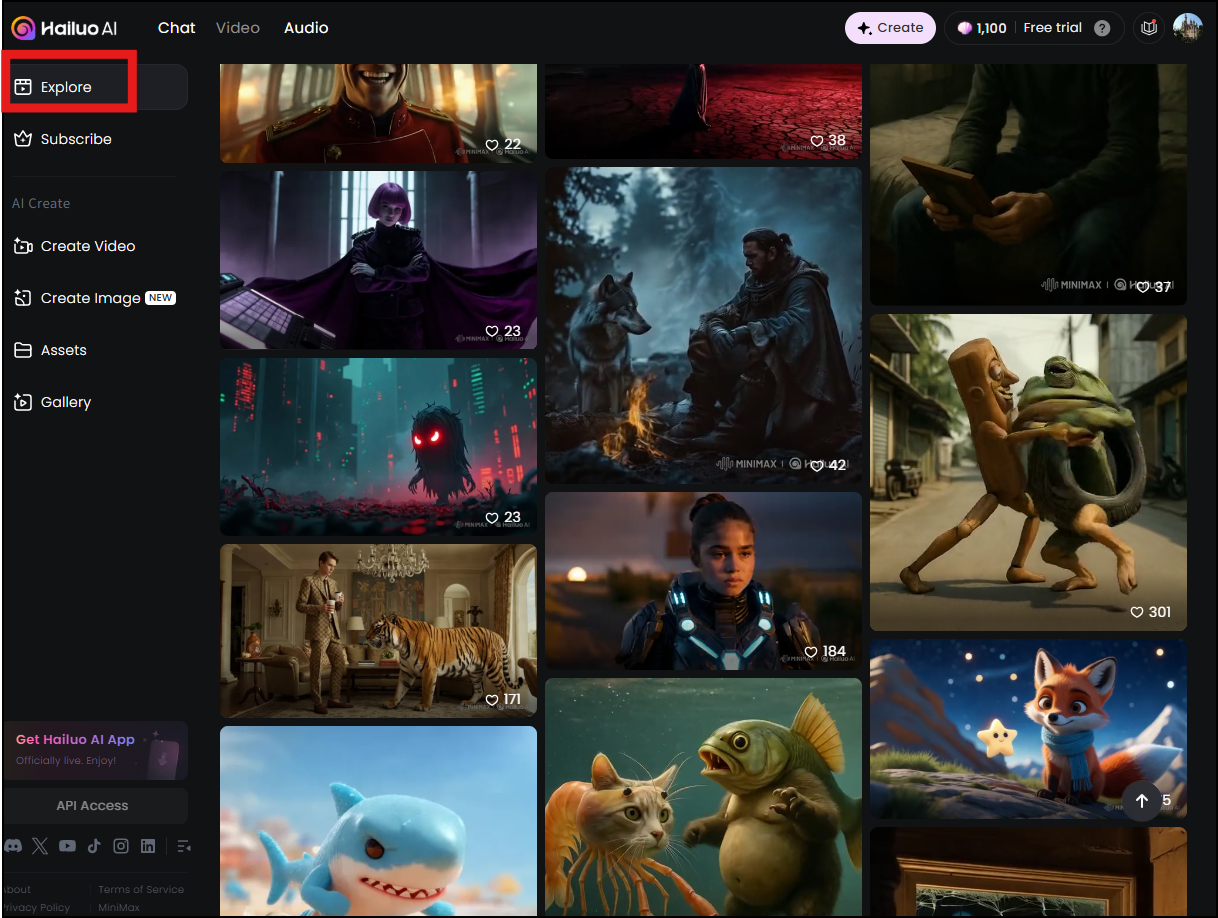The width and height of the screenshot is (1218, 918).
Task: Open the X (Twitter) social icon
Action: pyautogui.click(x=40, y=846)
